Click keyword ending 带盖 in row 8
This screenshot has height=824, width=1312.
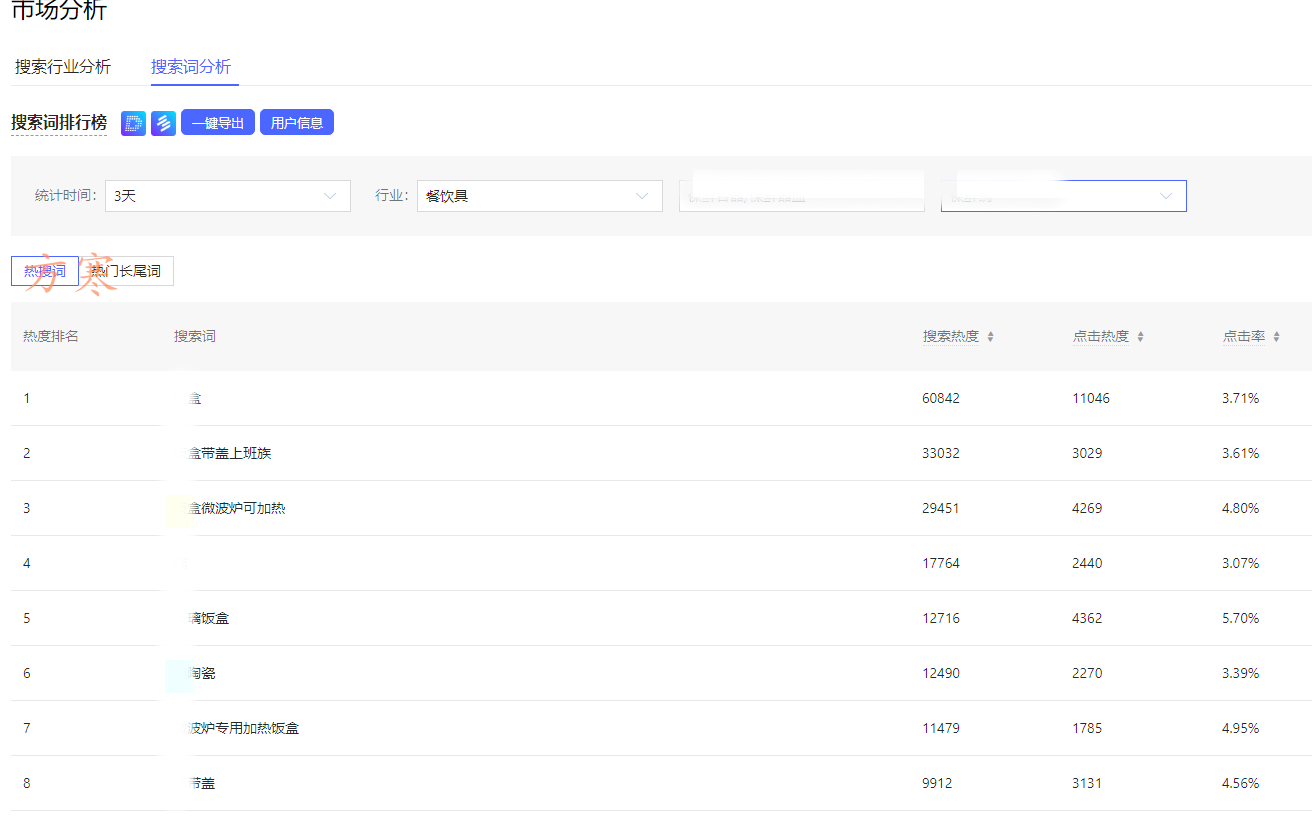[202, 783]
